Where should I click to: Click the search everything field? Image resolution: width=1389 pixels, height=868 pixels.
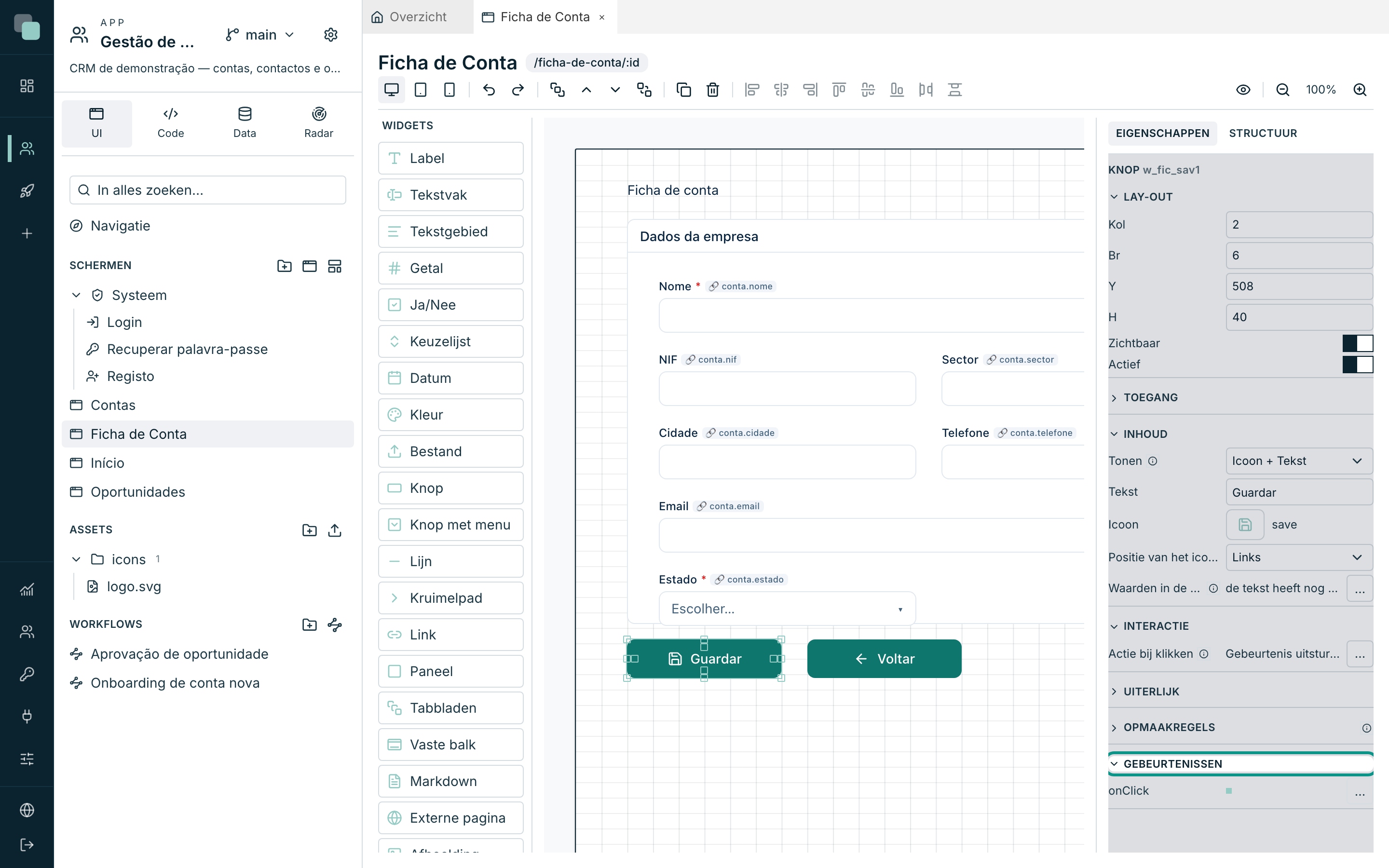(208, 190)
